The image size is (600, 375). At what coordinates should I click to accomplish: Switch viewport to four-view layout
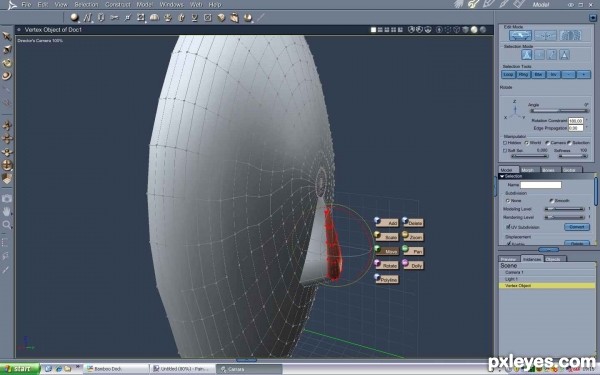point(393,29)
